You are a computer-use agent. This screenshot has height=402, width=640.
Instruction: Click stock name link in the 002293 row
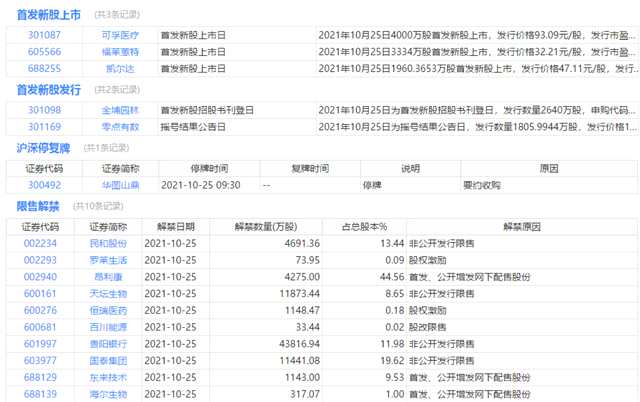[x=108, y=260]
